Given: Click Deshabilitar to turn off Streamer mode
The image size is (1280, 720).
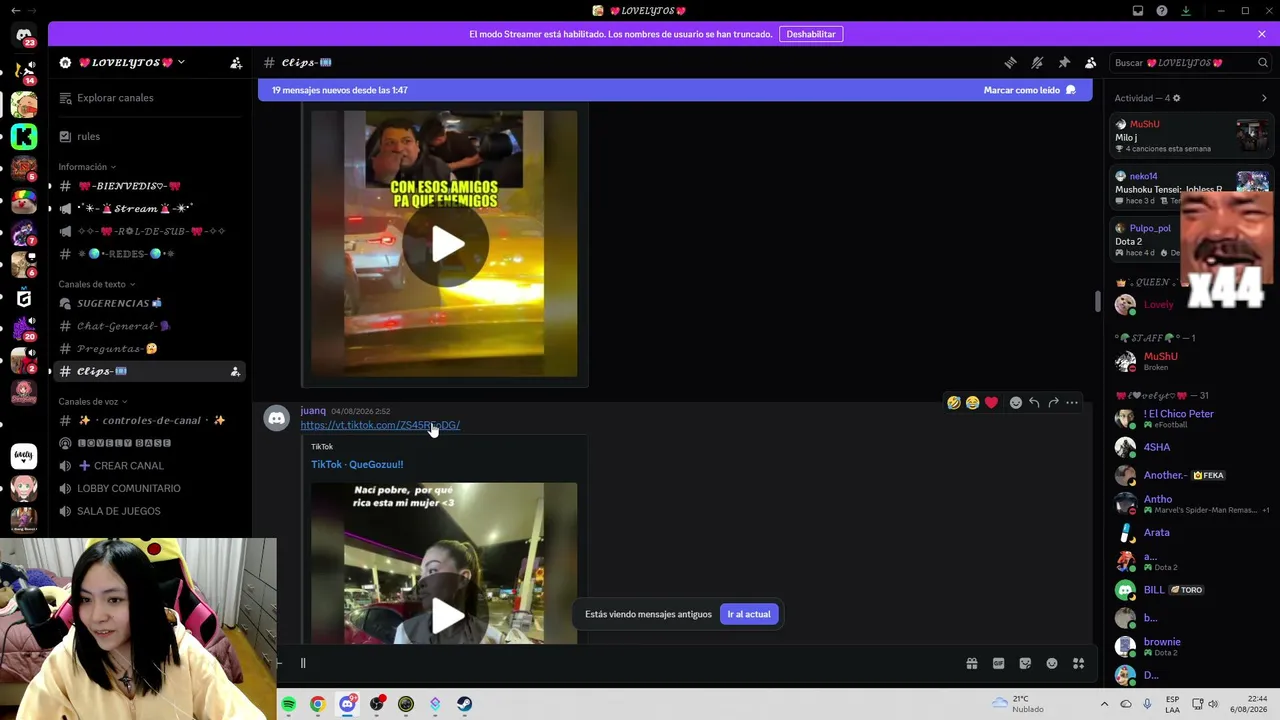Looking at the screenshot, I should 811,34.
